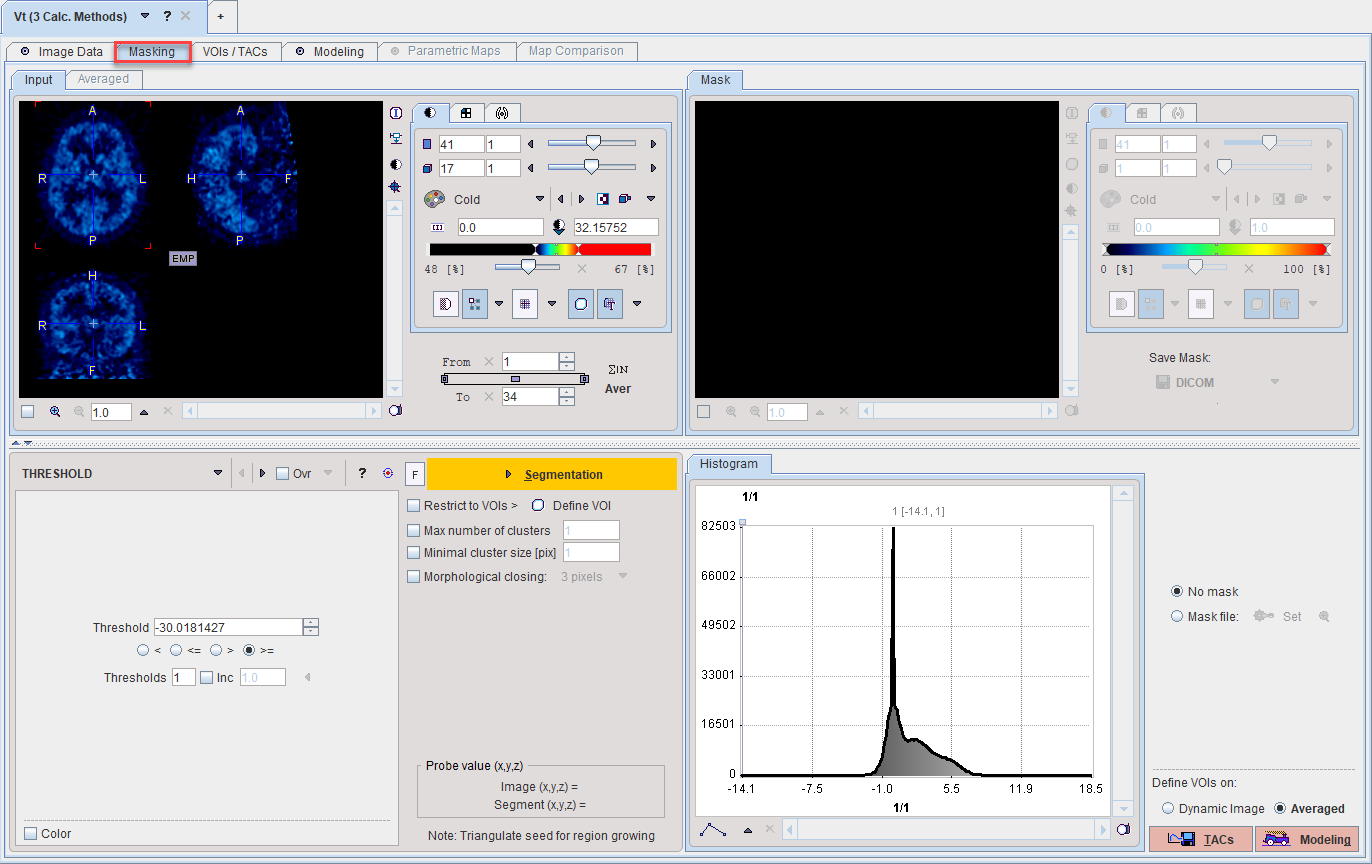Click the question mark help icon near THRESHOLD
The image size is (1372, 864).
coord(362,474)
